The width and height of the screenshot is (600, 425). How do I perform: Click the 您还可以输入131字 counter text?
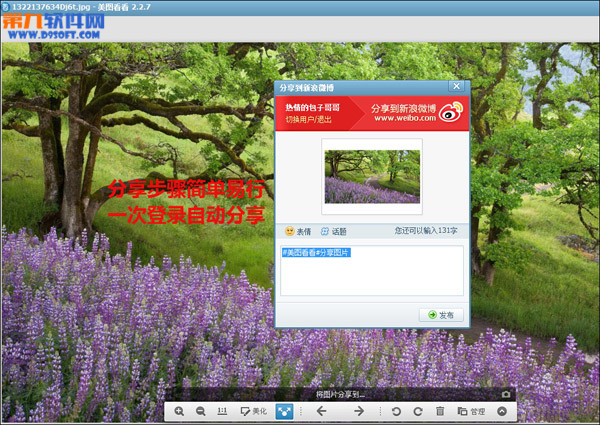pyautogui.click(x=426, y=231)
